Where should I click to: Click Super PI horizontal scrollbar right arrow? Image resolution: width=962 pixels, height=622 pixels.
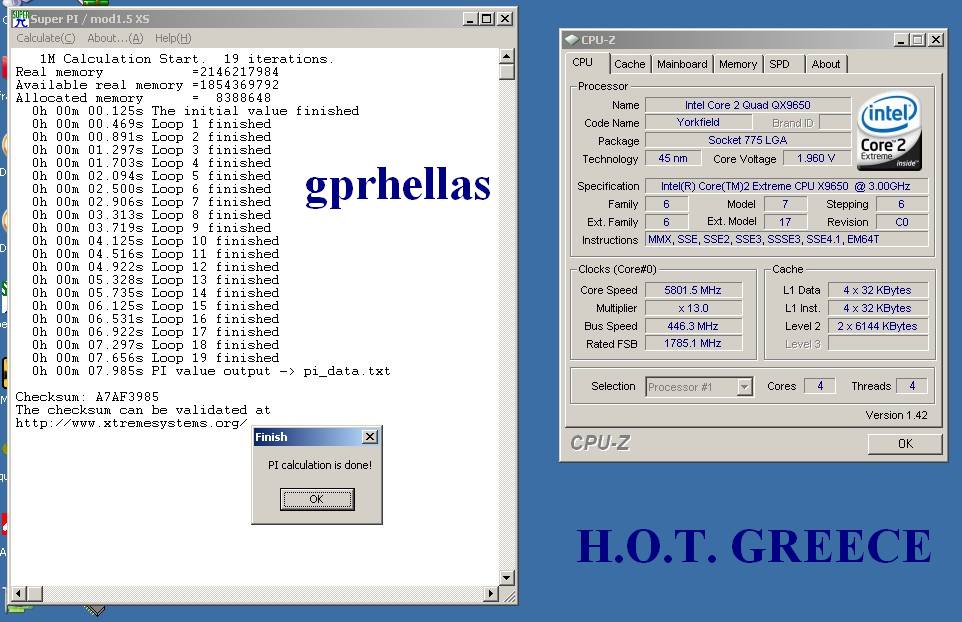[490, 593]
